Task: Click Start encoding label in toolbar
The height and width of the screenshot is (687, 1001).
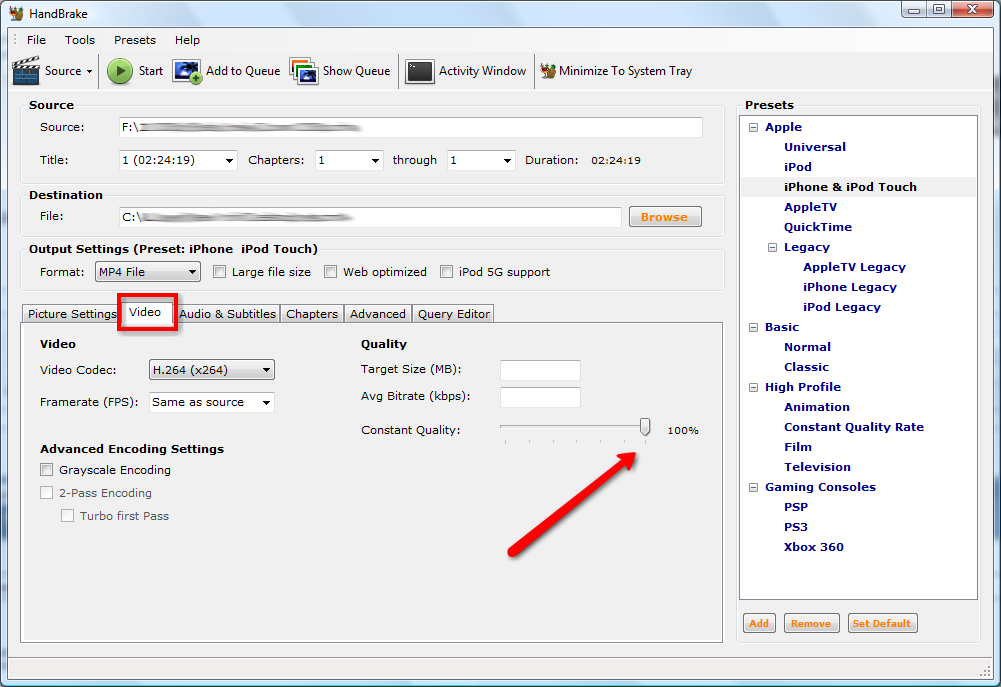Action: (151, 71)
